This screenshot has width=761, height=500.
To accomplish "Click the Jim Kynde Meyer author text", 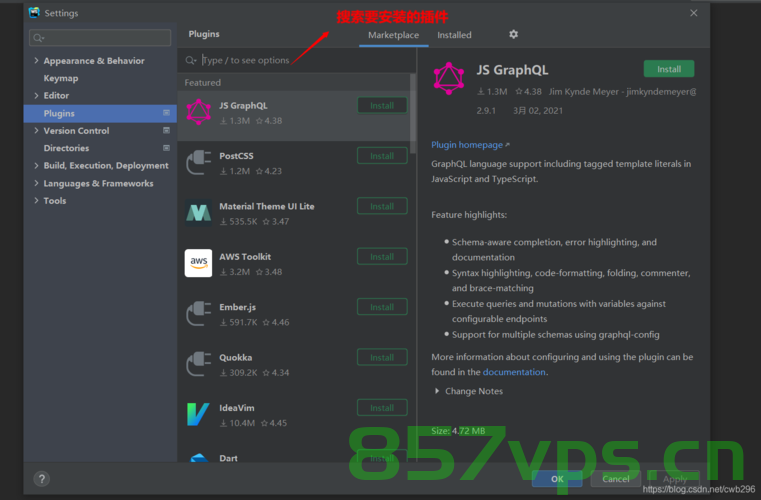I will [622, 92].
